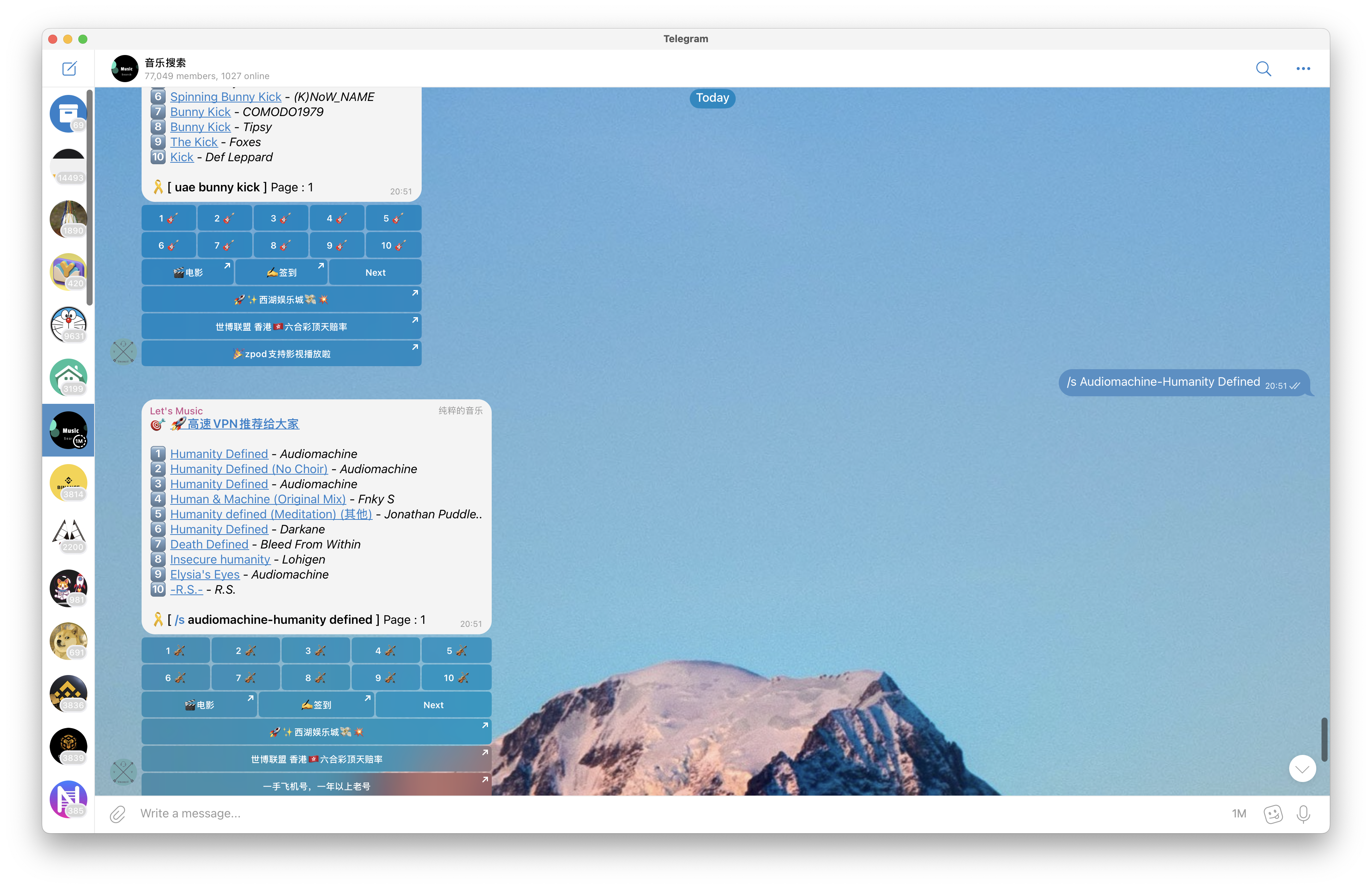Open the -R.S.- song link
This screenshot has height=889, width=1372.
pos(186,590)
